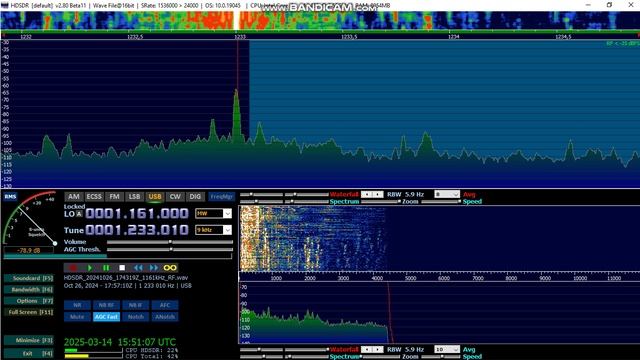Adjust the upper Speed slider
Image resolution: width=640 pixels, height=360 pixels.
(441, 202)
